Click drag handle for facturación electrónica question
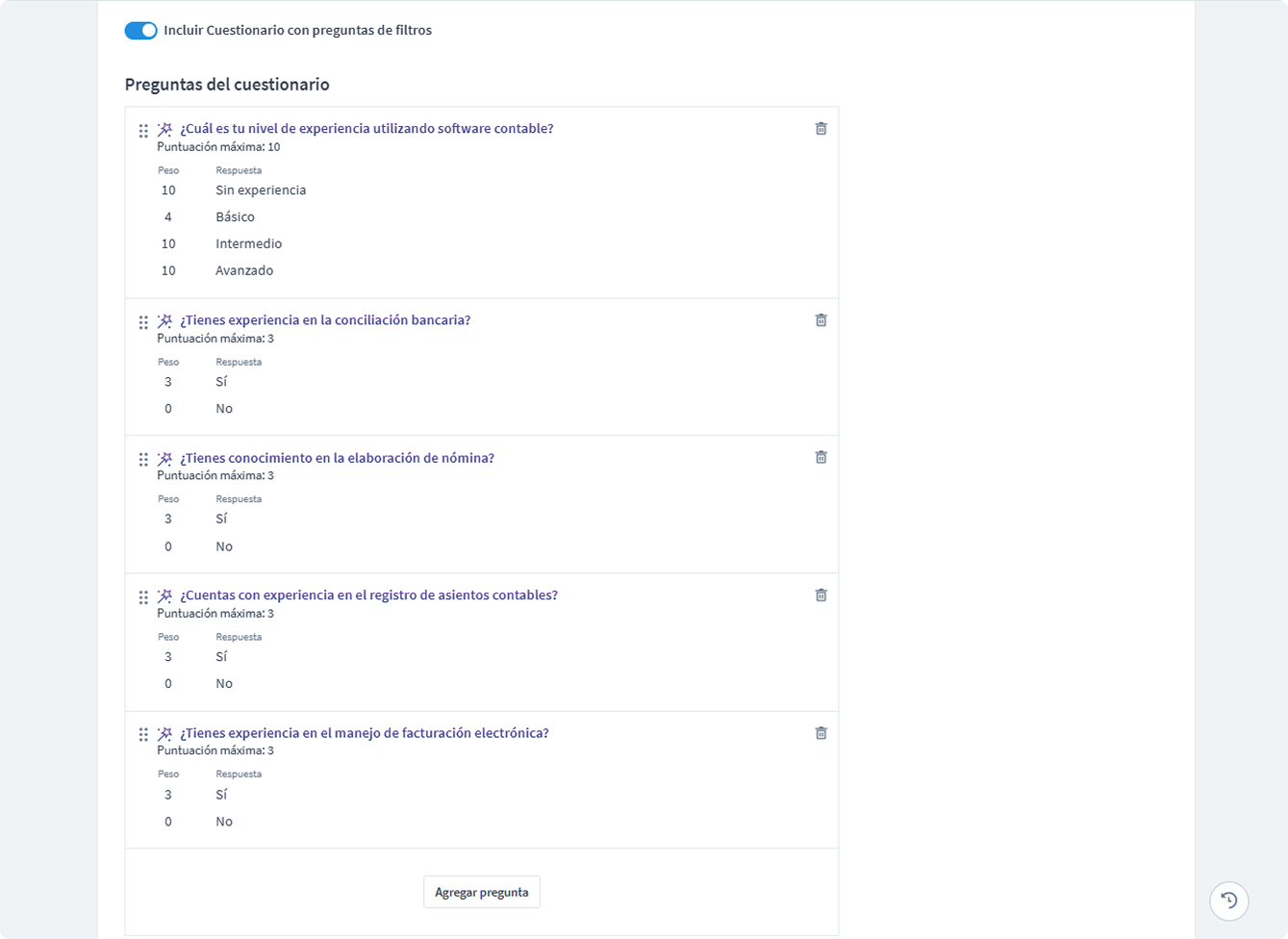 (143, 734)
